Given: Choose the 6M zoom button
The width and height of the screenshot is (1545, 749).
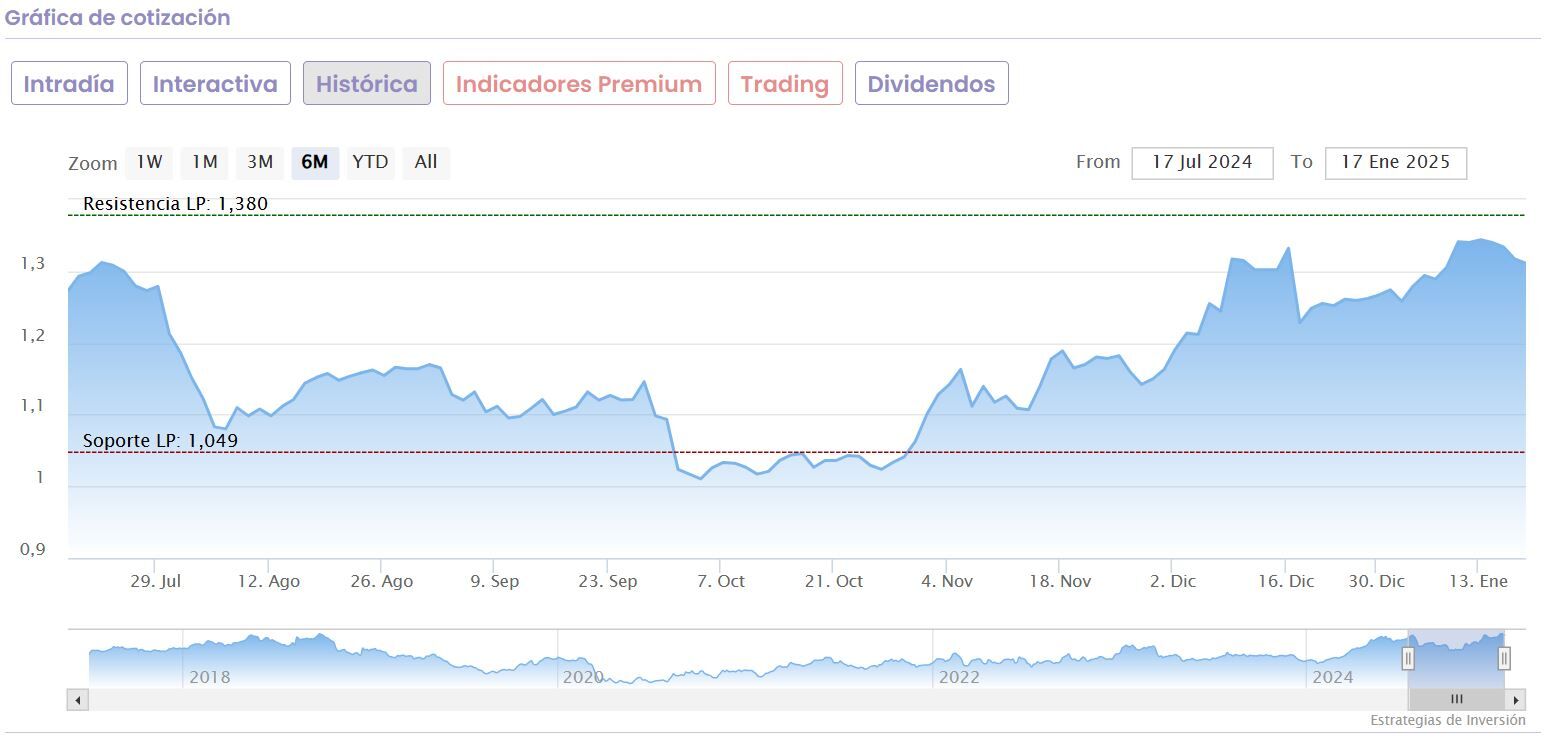Looking at the screenshot, I should tap(315, 162).
